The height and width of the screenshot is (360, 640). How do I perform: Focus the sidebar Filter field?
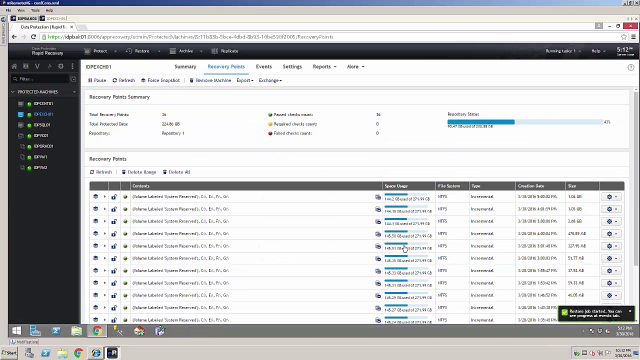(40, 79)
